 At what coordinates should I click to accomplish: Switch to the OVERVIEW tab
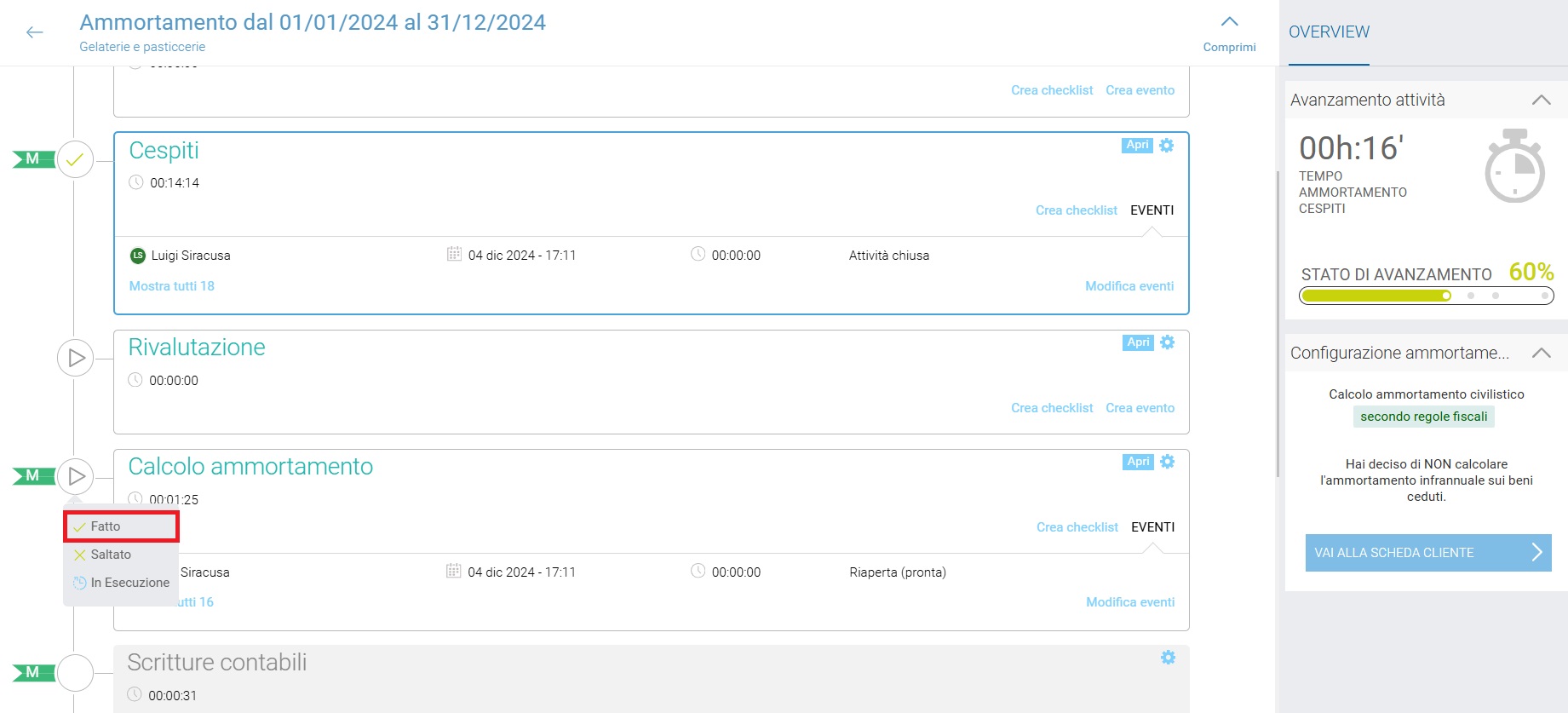tap(1329, 32)
